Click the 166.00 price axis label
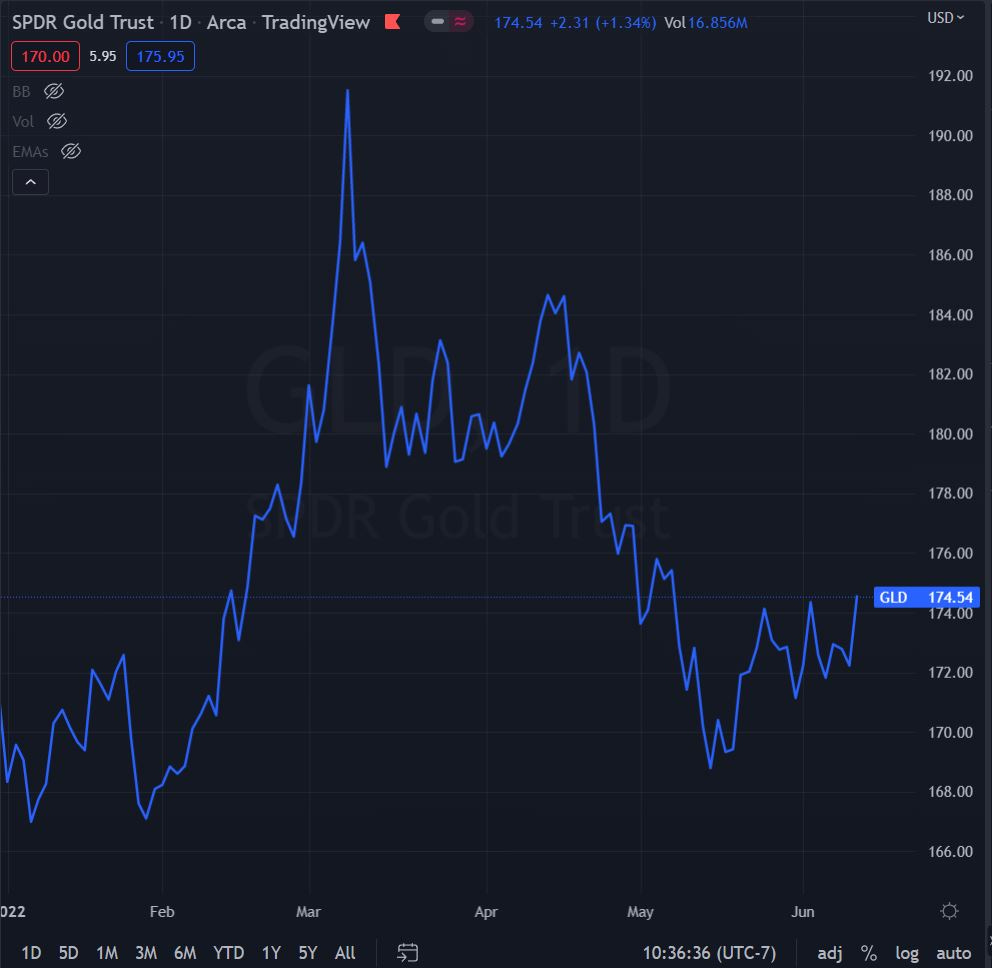Screen dimensions: 992x968 click(950, 852)
